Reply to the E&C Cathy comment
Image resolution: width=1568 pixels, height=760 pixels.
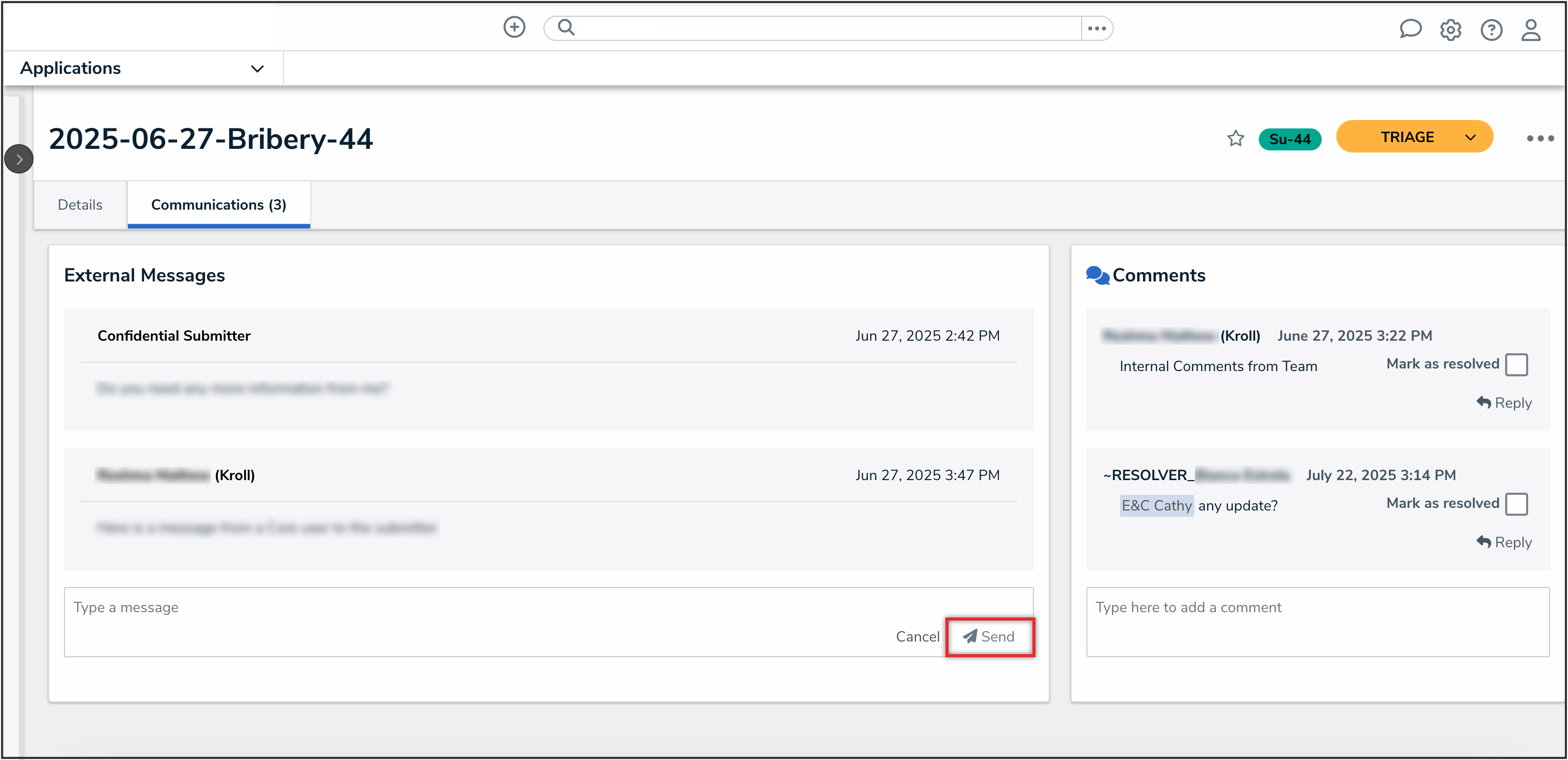pyautogui.click(x=1504, y=542)
